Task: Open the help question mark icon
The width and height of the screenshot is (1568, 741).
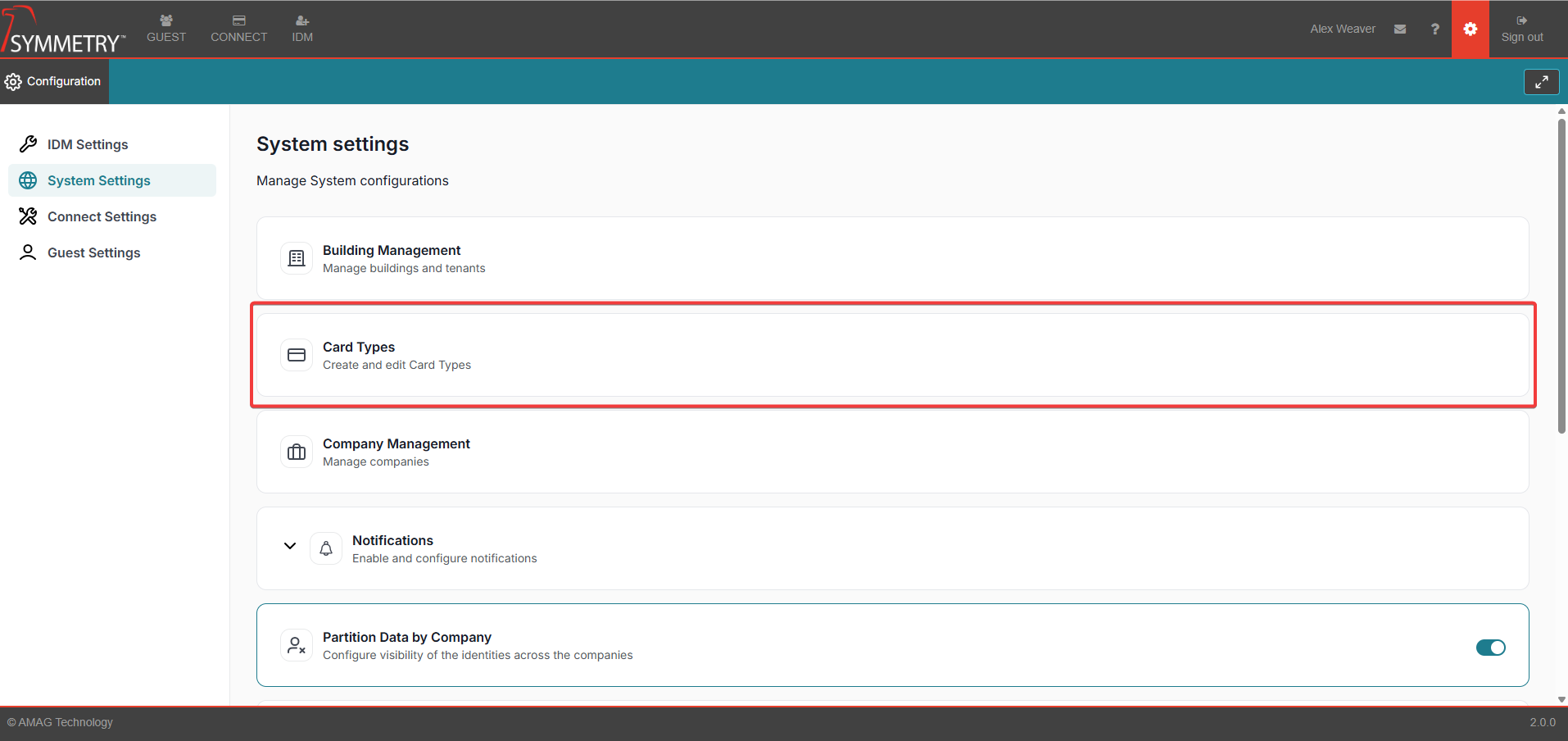Action: [x=1434, y=29]
